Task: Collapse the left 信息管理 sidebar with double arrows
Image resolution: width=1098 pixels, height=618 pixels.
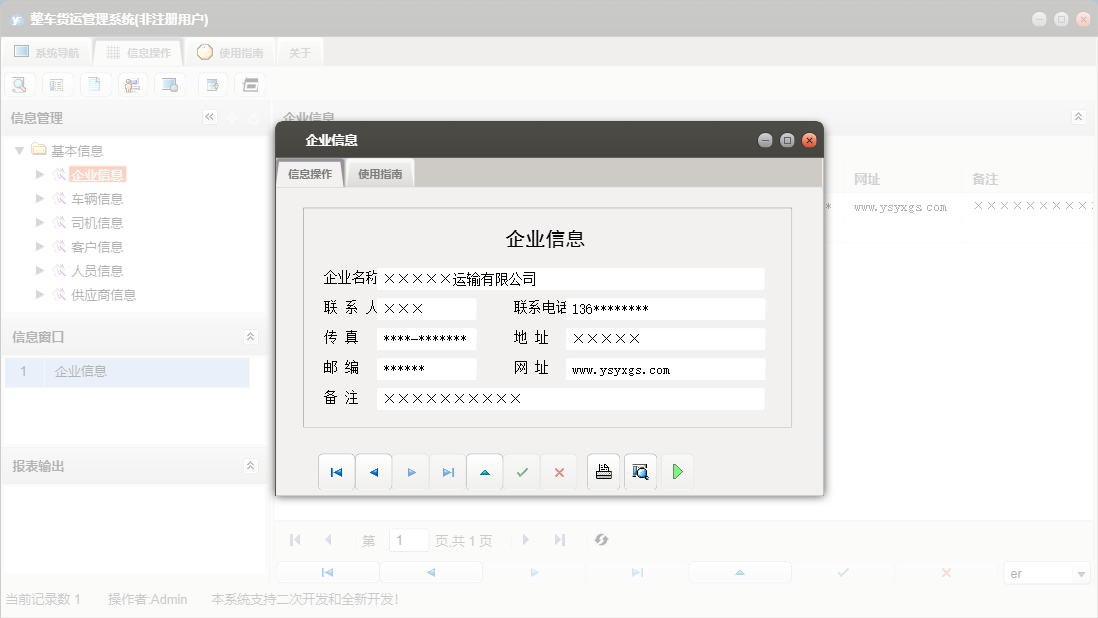Action: coord(210,117)
